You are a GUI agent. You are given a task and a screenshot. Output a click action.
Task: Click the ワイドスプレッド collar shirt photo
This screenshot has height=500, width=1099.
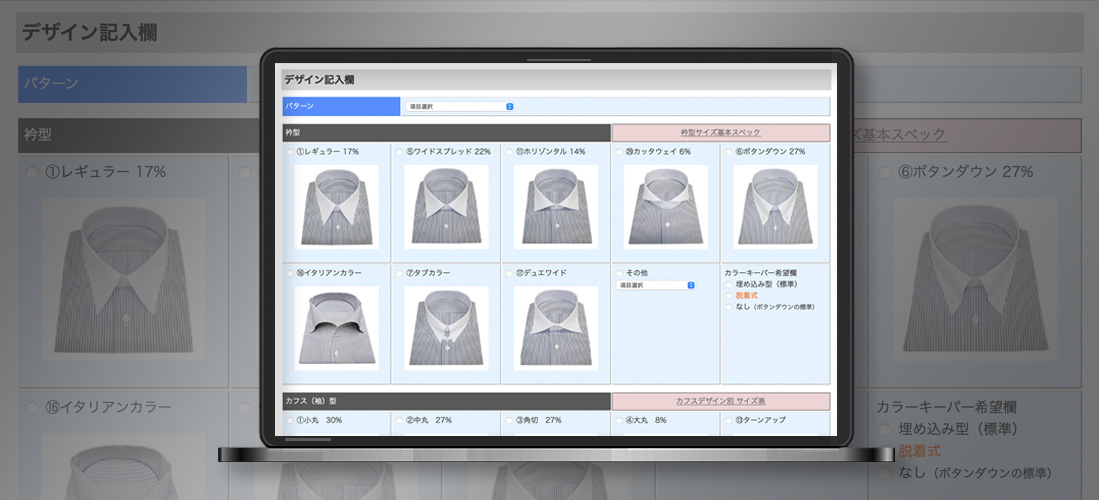tap(446, 207)
